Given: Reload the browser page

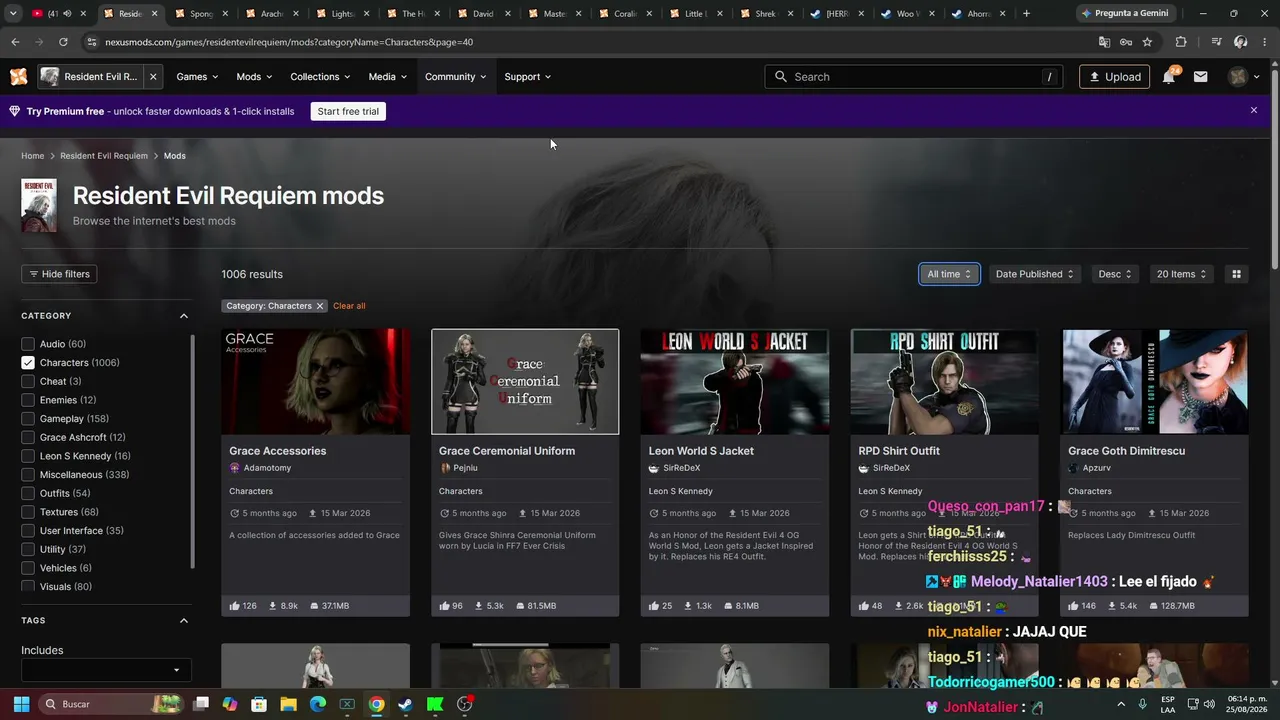Looking at the screenshot, I should 63,42.
